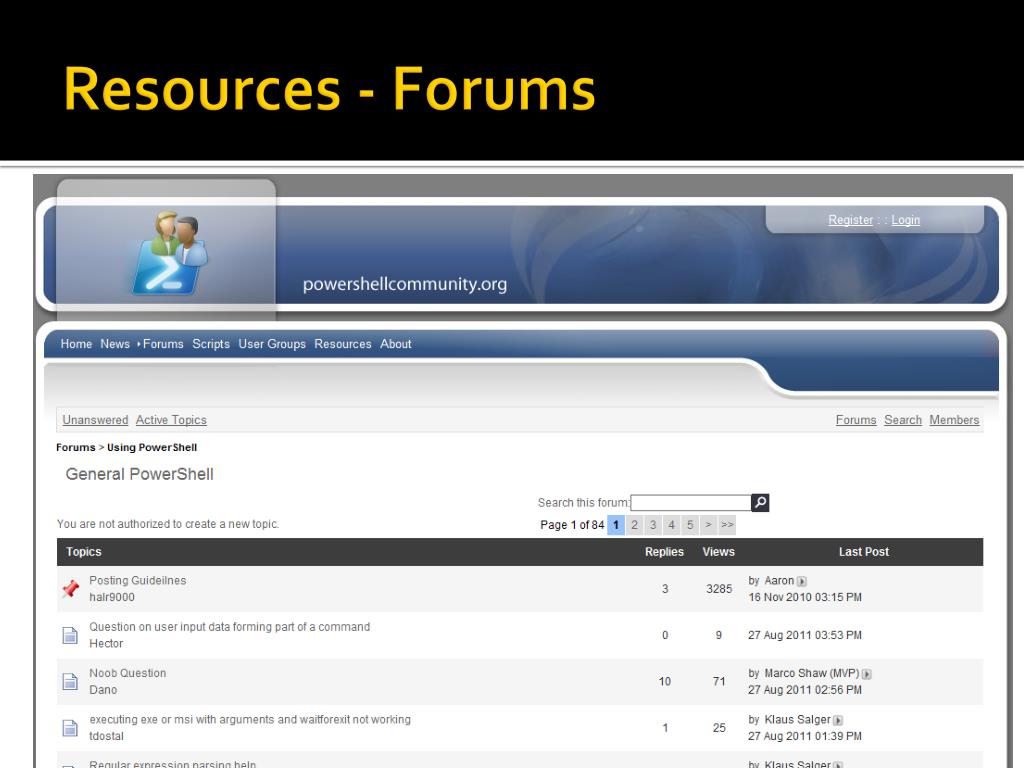Go to Marco Shaw's latest post arrow
1024x768 pixels.
point(866,674)
